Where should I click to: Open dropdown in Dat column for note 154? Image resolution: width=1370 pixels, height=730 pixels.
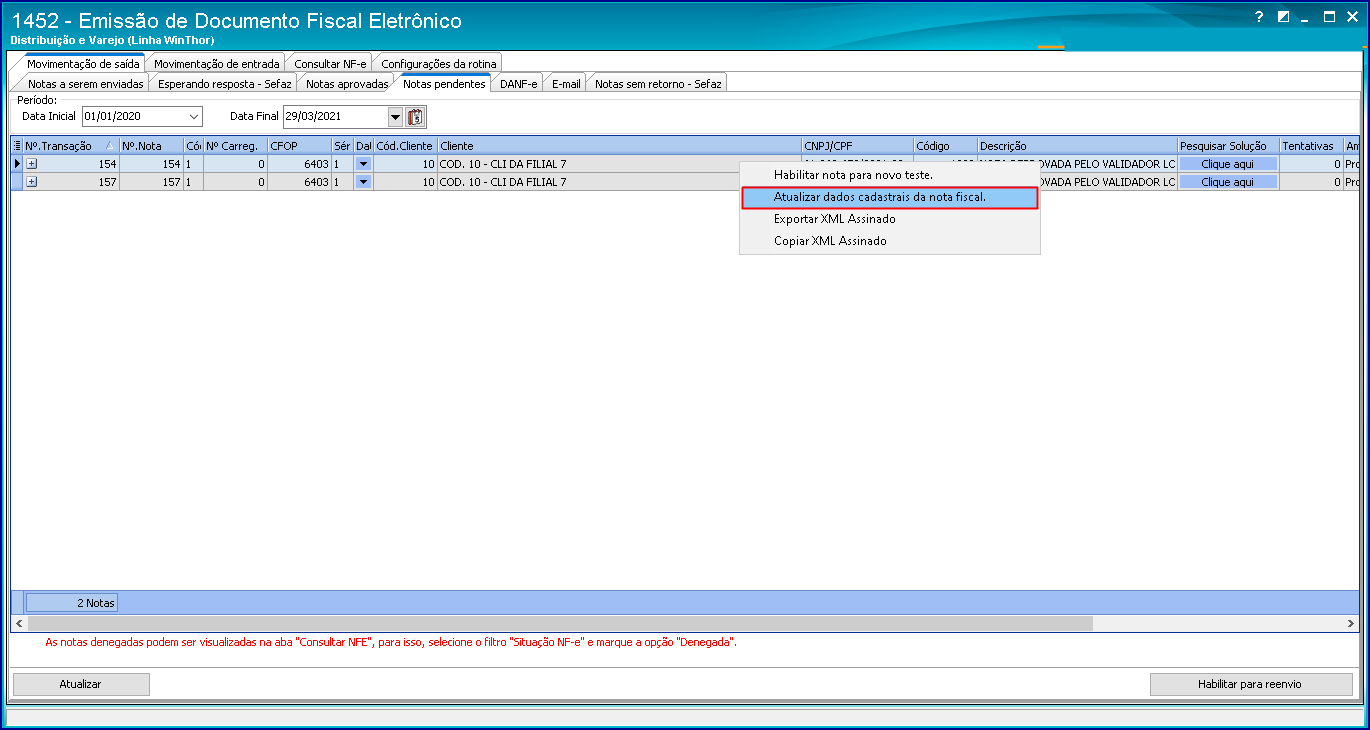pos(363,164)
